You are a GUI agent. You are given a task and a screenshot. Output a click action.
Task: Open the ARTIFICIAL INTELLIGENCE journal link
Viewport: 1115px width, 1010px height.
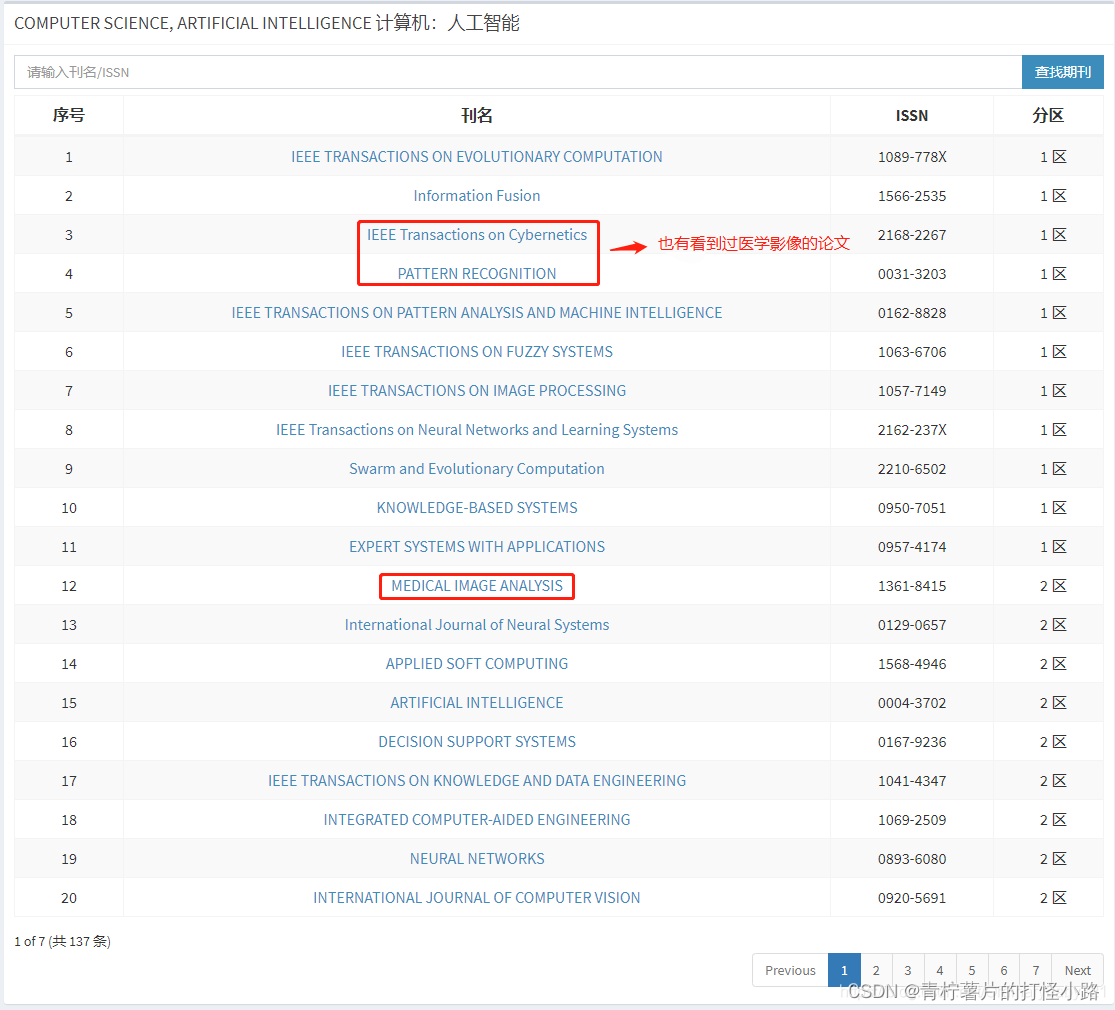[x=476, y=703]
